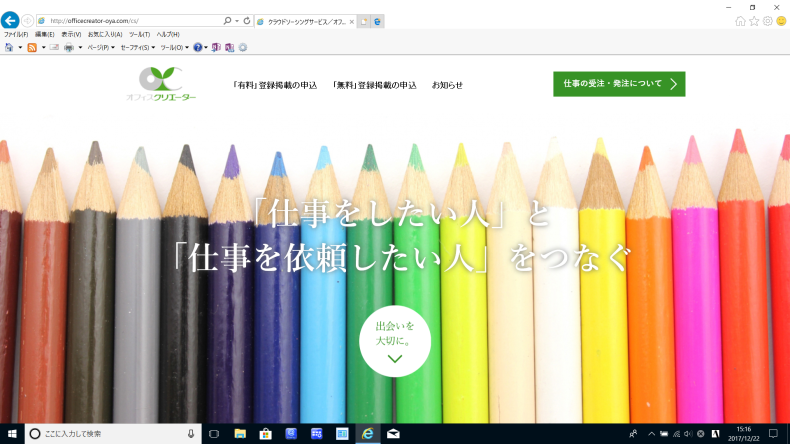Expand the help icon dropdown arrow
Viewport: 790px width, 444px height.
coord(206,47)
